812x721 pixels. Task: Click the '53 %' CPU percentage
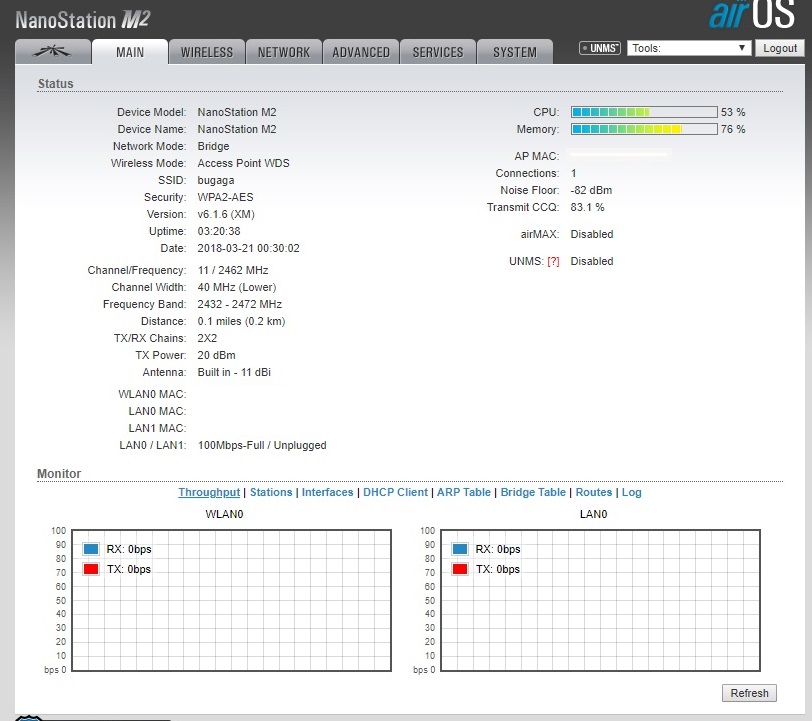click(x=733, y=112)
